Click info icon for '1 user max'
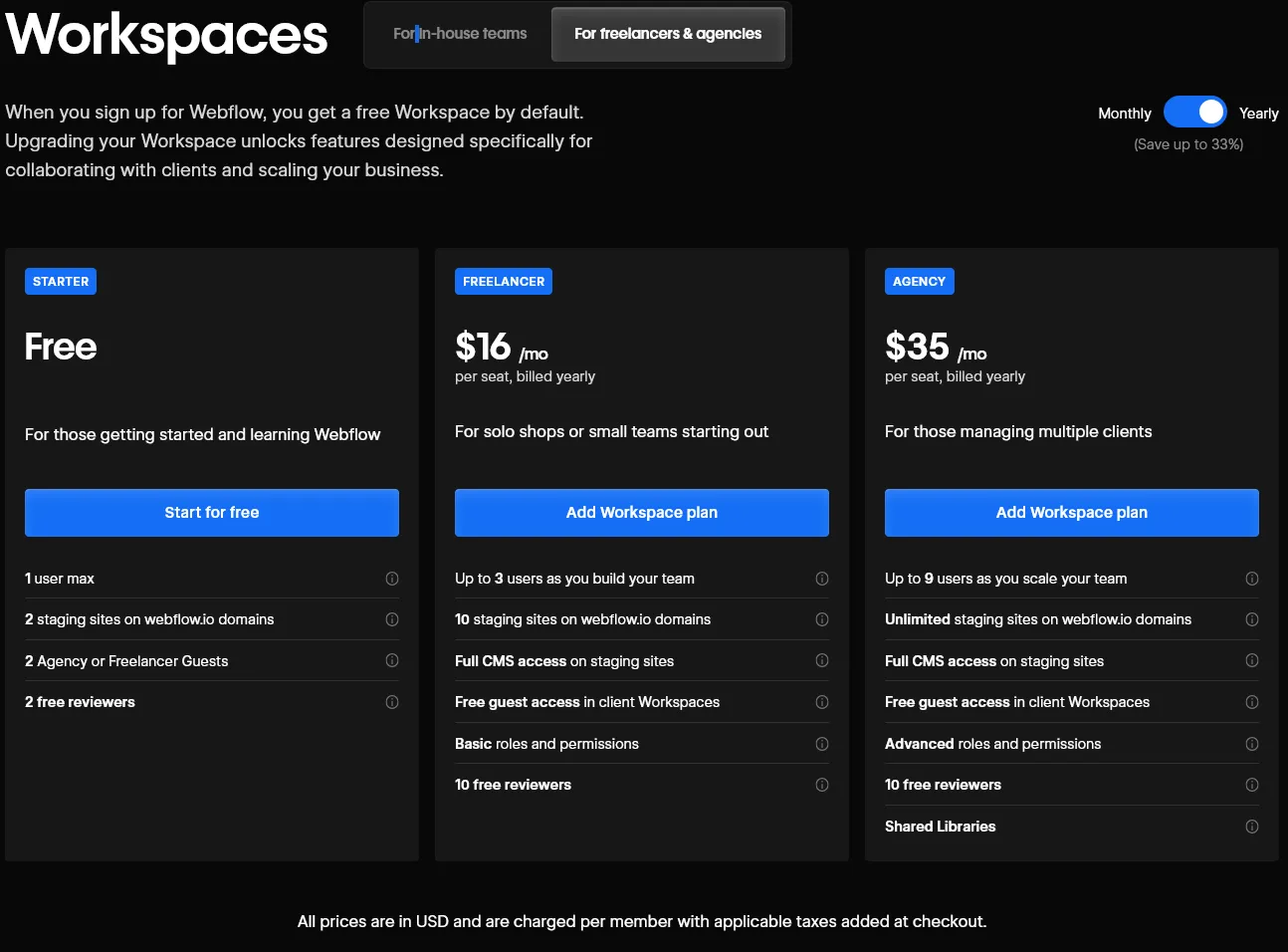 392,579
